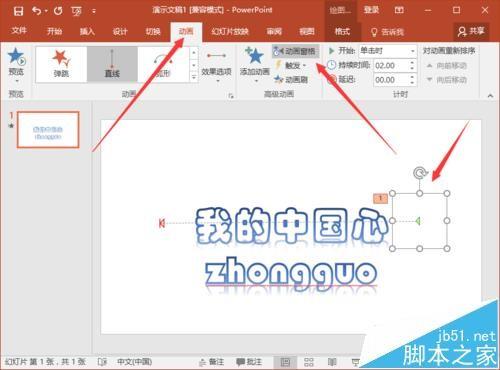
Task: Click 添加动画 add animation star
Action: pos(255,64)
